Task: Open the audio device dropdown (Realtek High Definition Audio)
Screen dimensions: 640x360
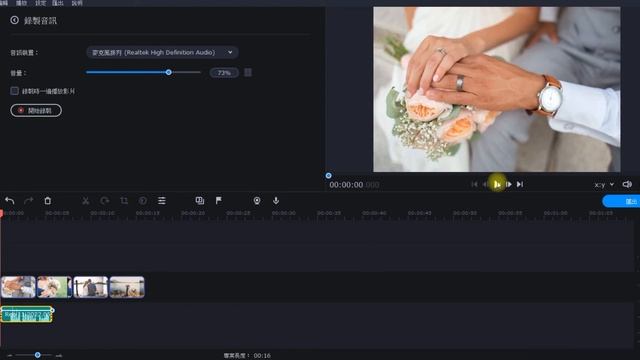Action: (162, 52)
